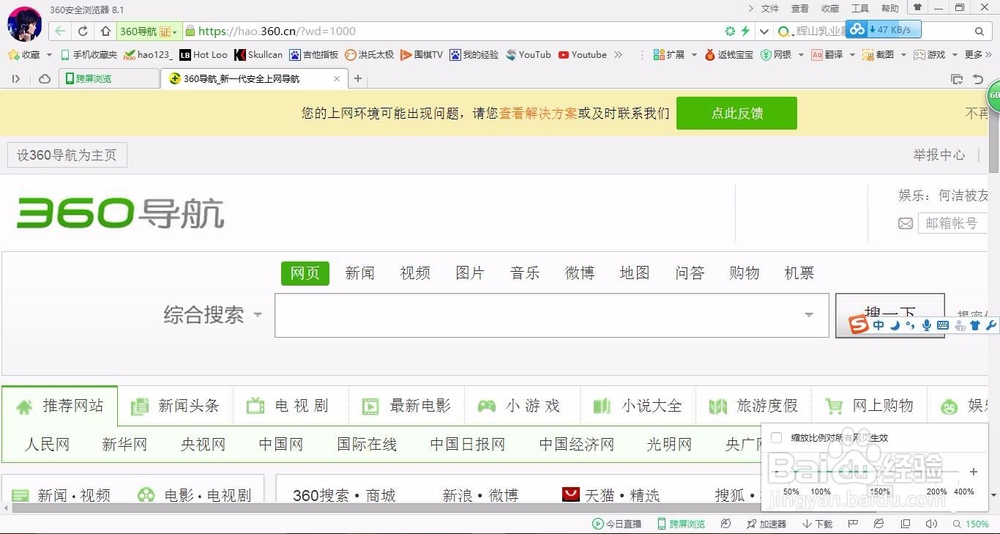Click the sidebar toggle icon left of tabs

click(x=16, y=78)
